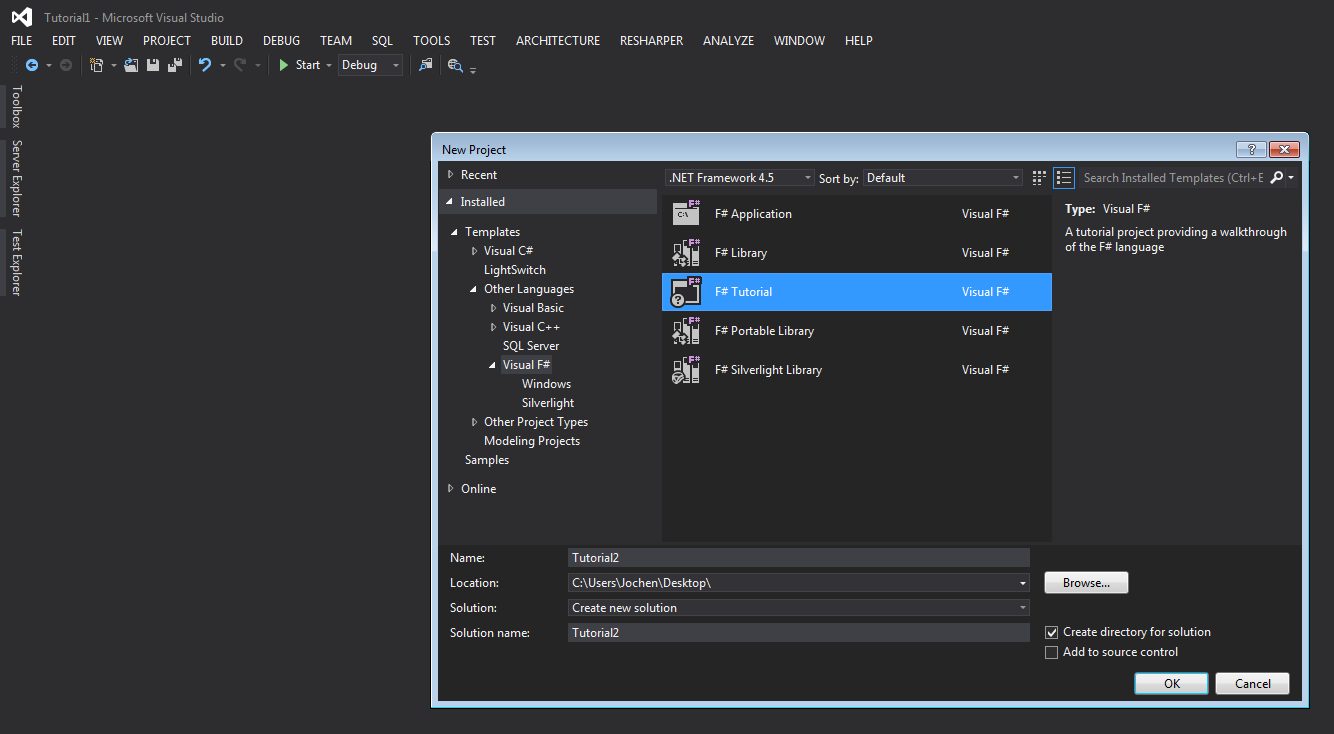Expand the Recent section

450,175
